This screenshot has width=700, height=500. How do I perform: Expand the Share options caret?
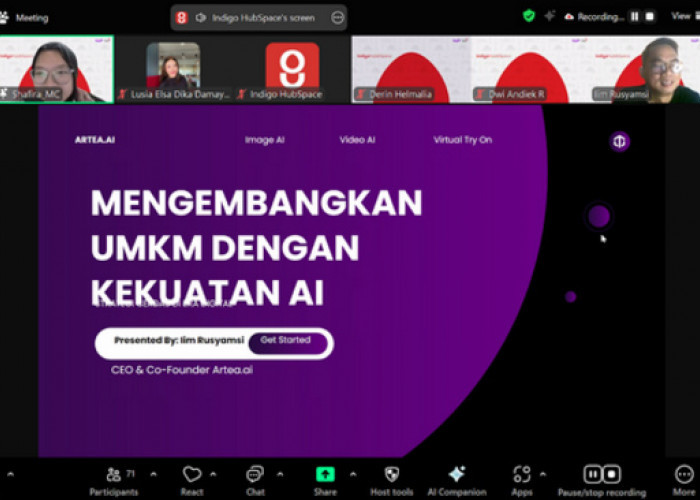(353, 474)
